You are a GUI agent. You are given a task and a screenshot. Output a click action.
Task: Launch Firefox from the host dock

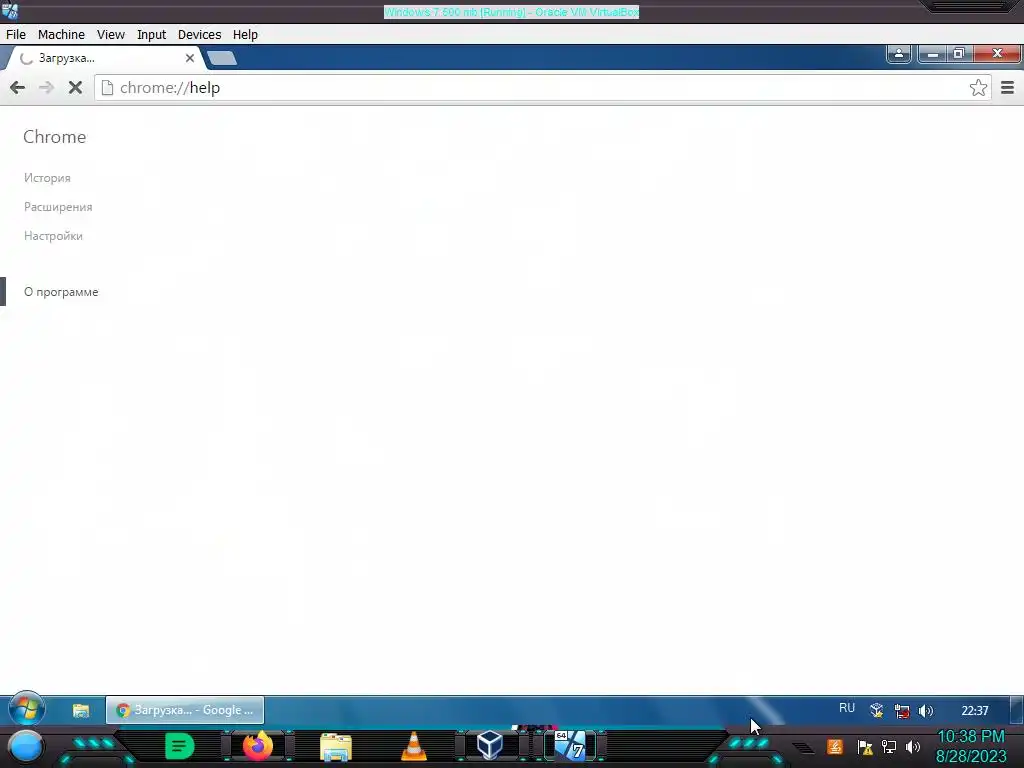point(258,746)
